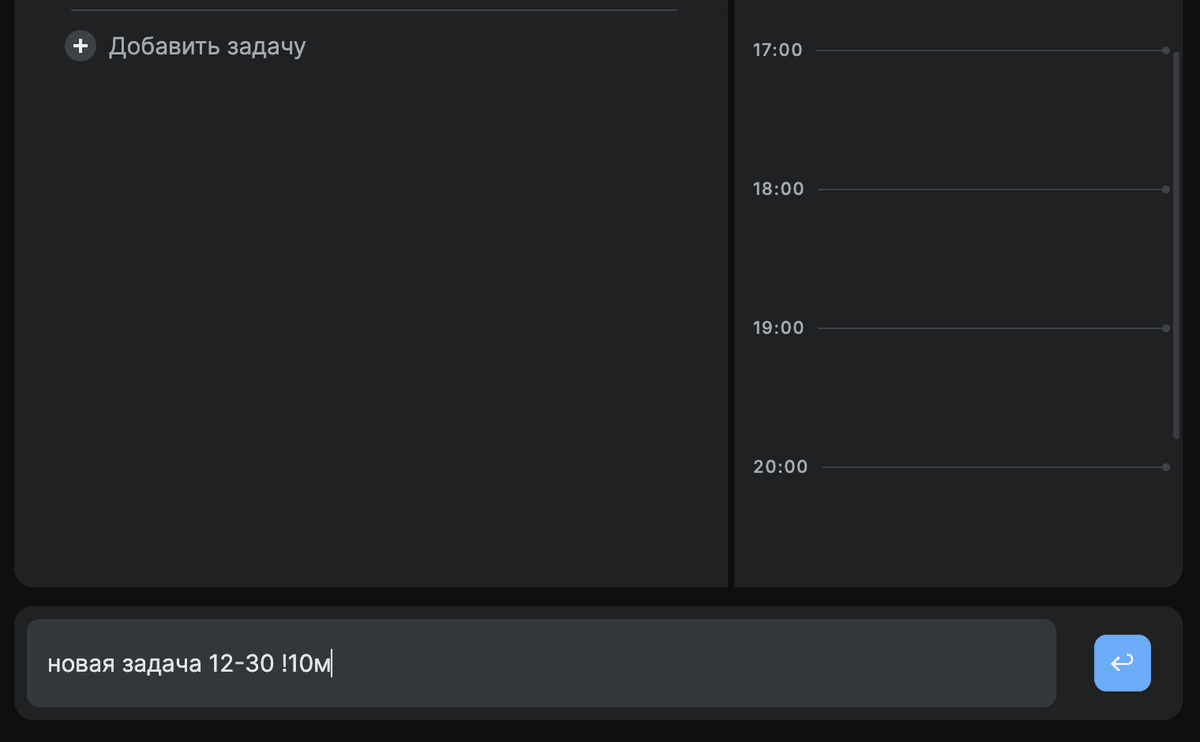This screenshot has width=1200, height=742.
Task: Click the 17:00 horizontal grid line
Action: (990, 50)
